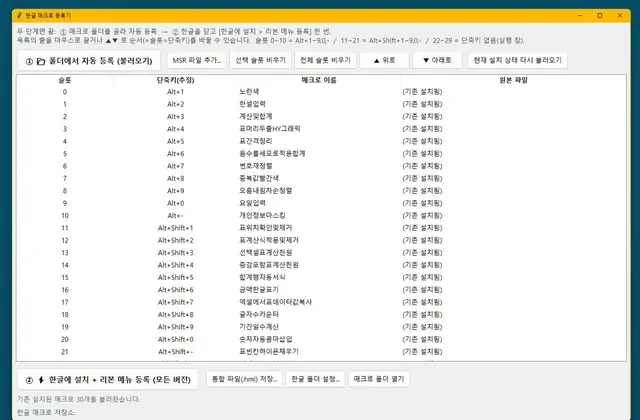Select the 요일입력 macro row
Image resolution: width=640 pixels, height=420 pixels.
pyautogui.click(x=321, y=203)
